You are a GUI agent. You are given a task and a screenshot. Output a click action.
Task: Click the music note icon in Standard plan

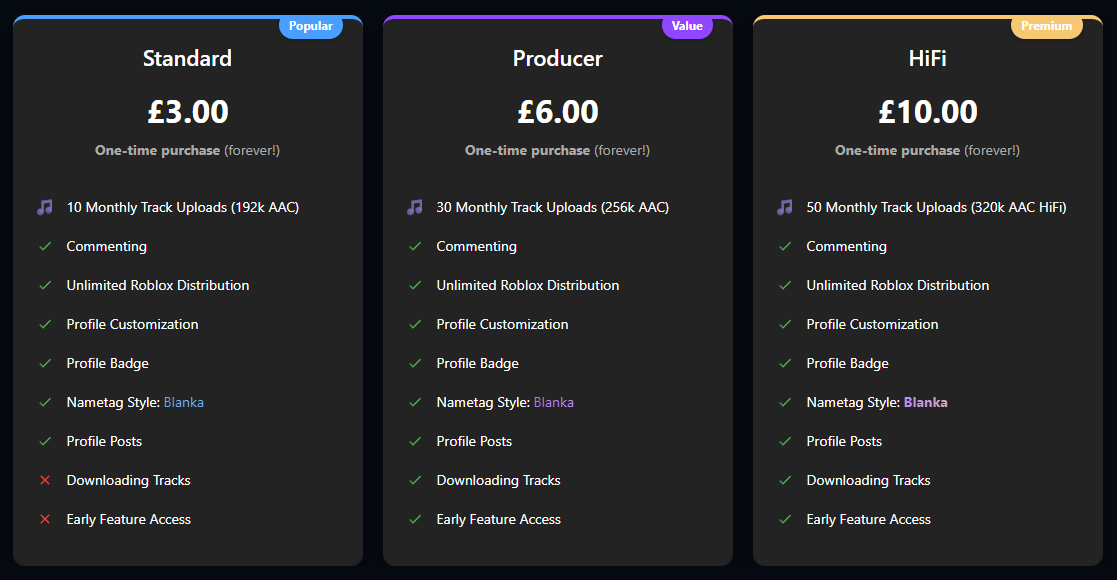tap(44, 208)
